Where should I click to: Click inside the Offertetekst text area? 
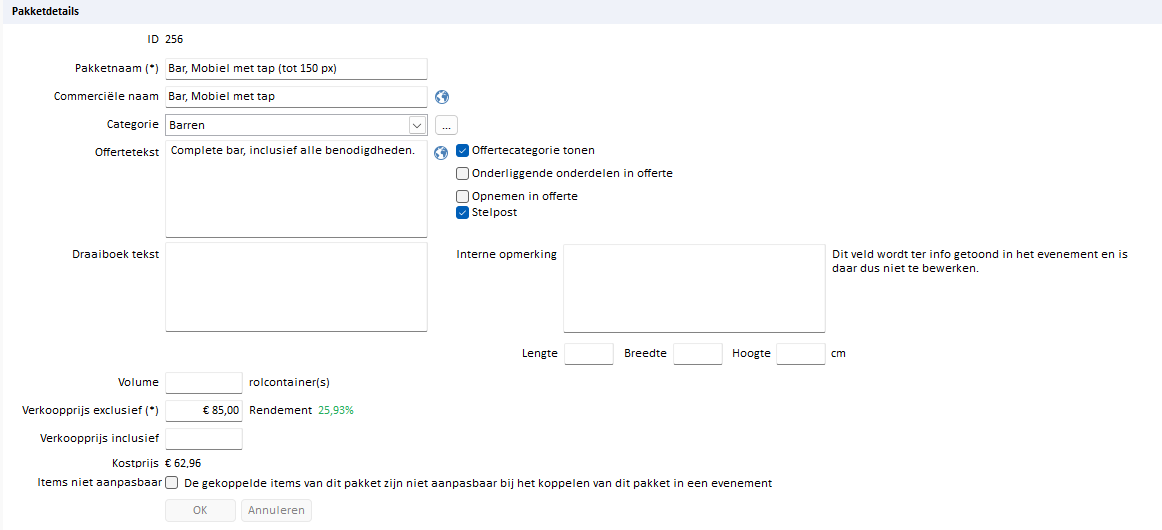(296, 188)
